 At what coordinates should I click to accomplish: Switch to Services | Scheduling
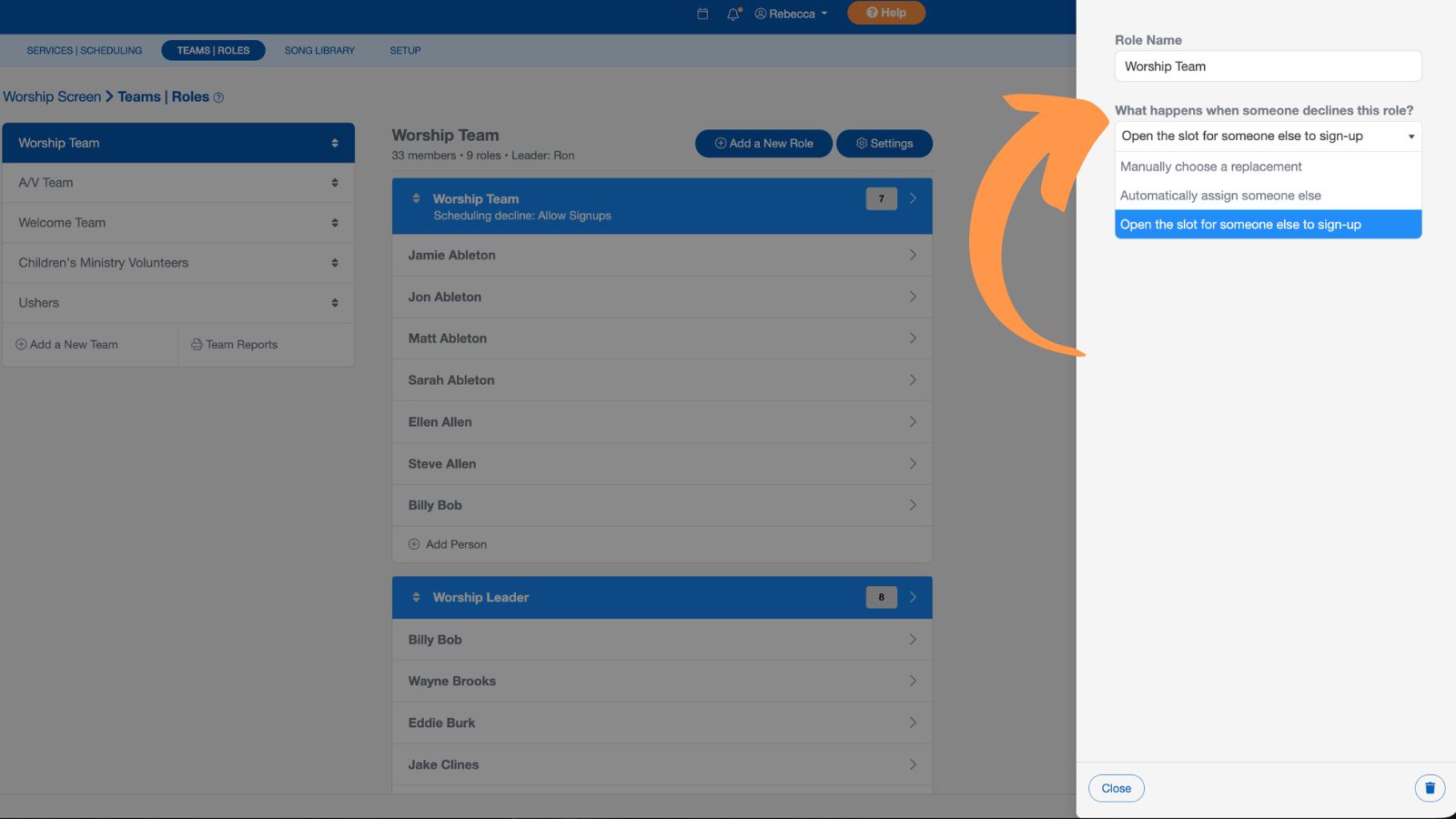pos(82,50)
